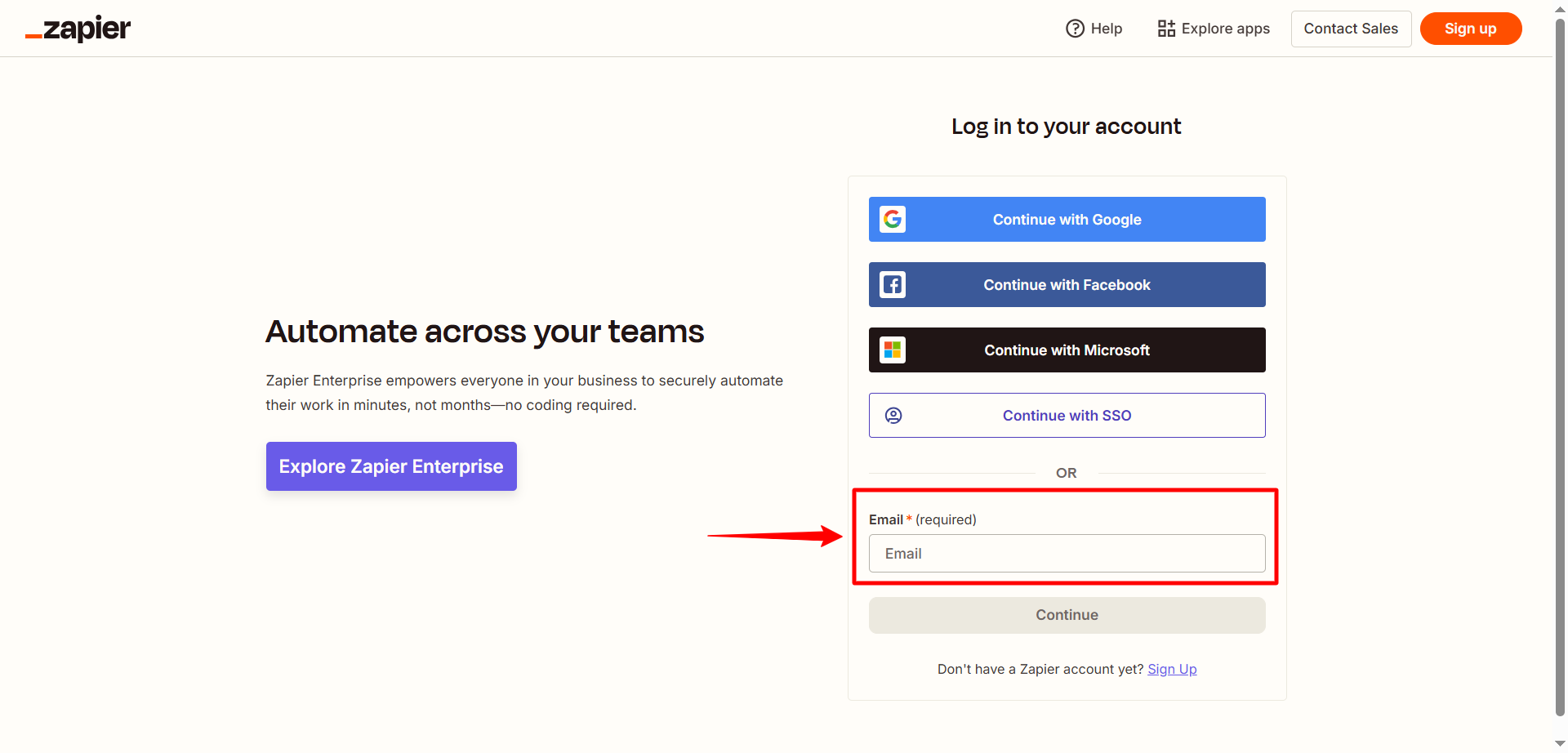Screen dimensions: 1568x753
Task: Choose Continue with Facebook label
Action: (x=1067, y=285)
